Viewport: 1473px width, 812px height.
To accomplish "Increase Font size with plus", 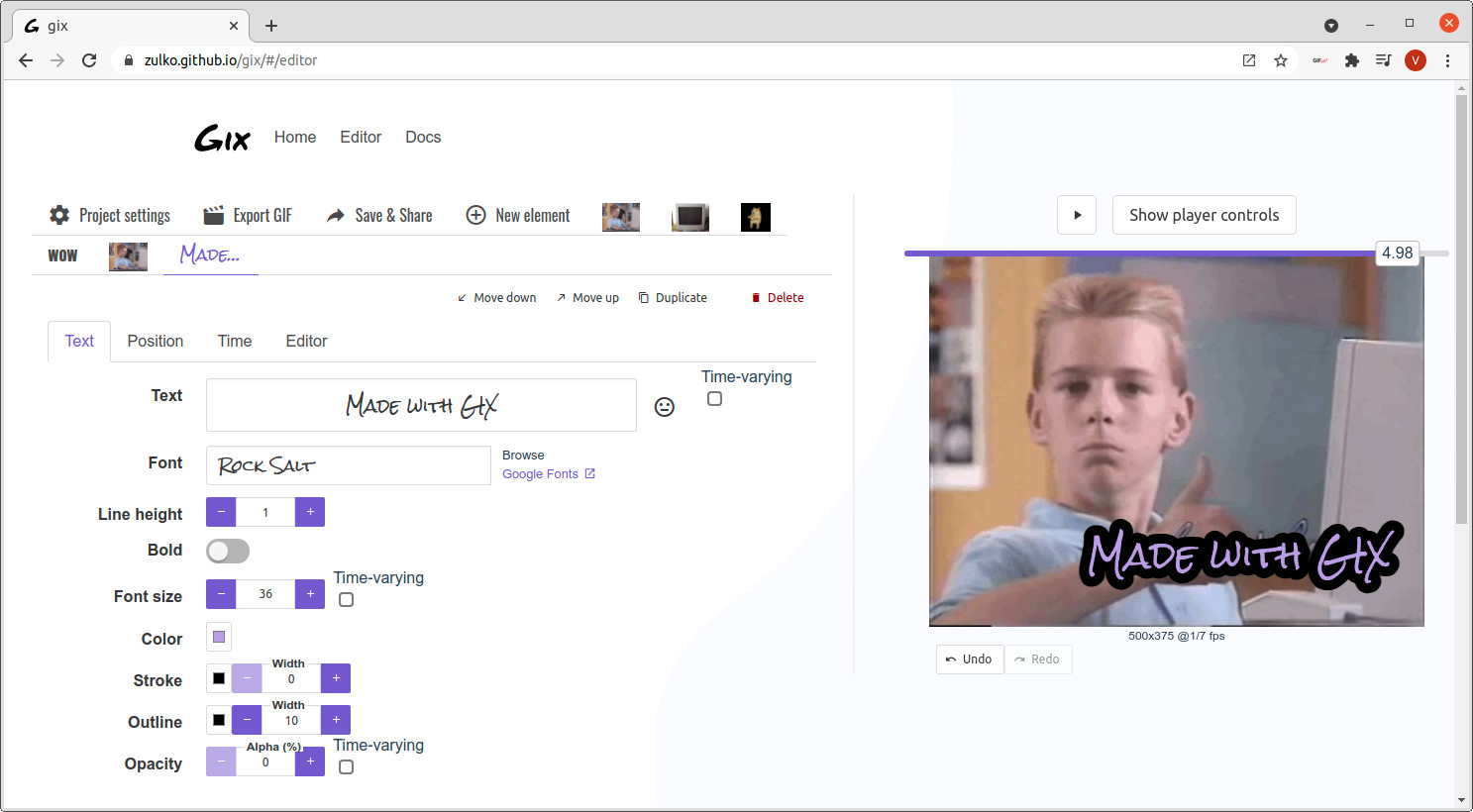I will click(x=310, y=594).
